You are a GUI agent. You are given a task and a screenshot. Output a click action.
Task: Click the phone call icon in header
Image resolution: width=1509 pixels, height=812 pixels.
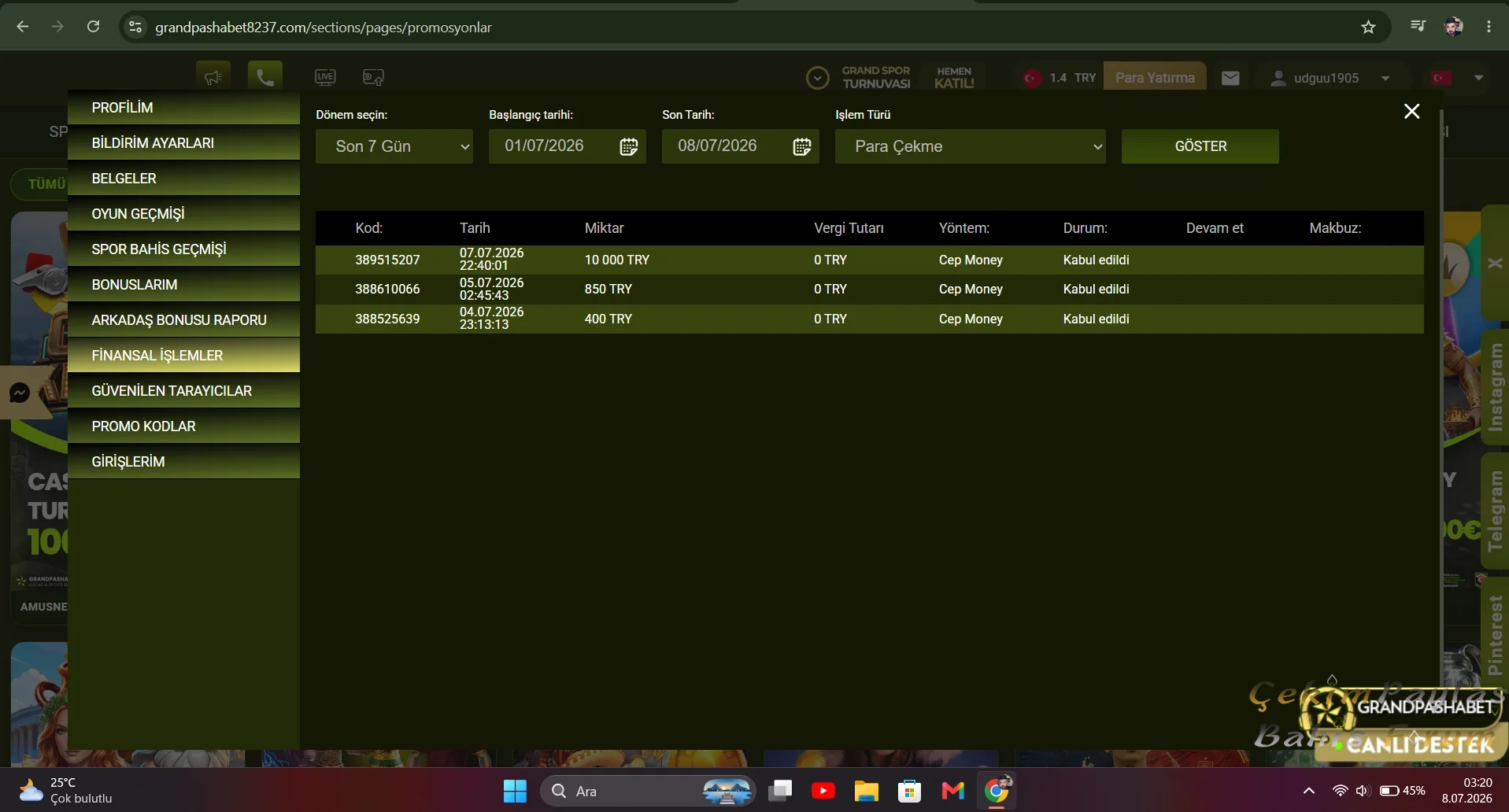264,77
